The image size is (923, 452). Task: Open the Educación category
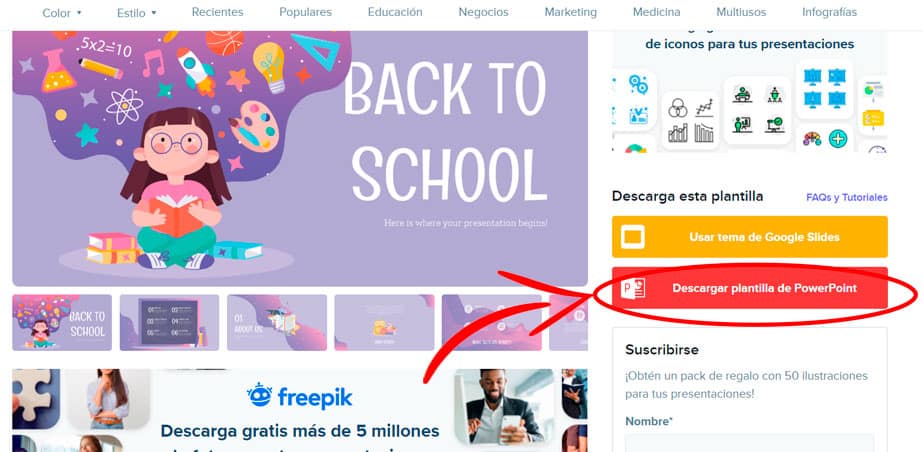[395, 12]
